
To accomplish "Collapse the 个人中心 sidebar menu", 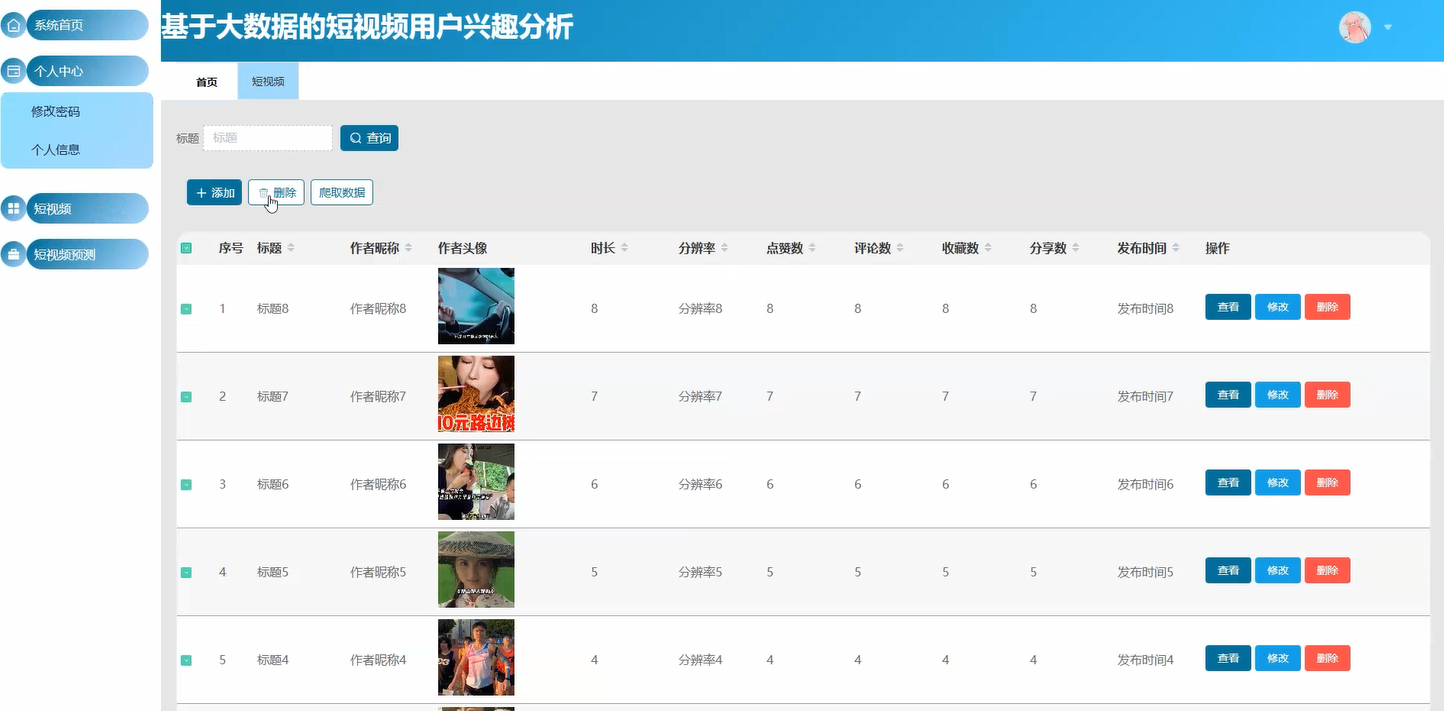I will (x=88, y=71).
